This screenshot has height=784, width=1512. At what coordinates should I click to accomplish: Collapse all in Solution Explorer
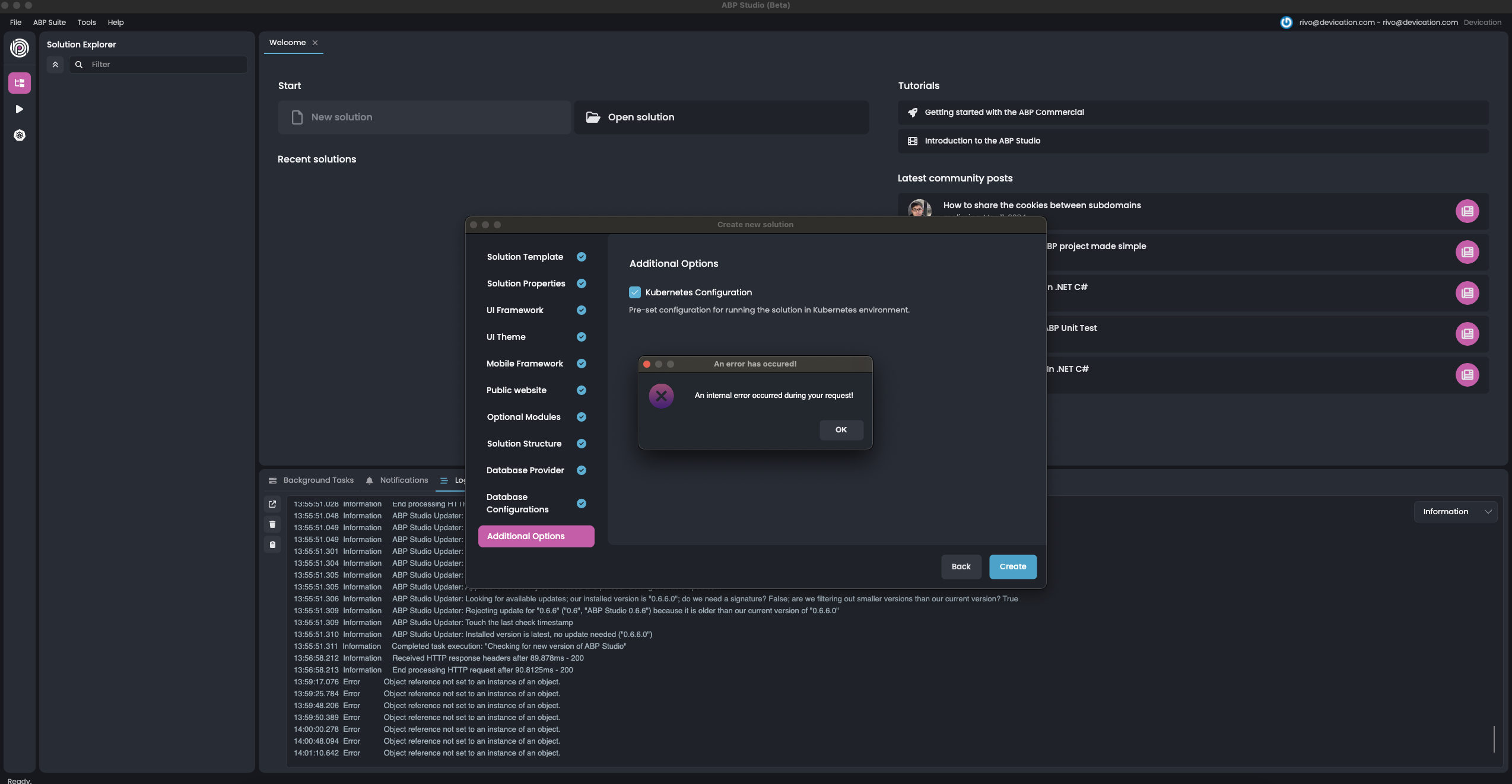click(55, 65)
